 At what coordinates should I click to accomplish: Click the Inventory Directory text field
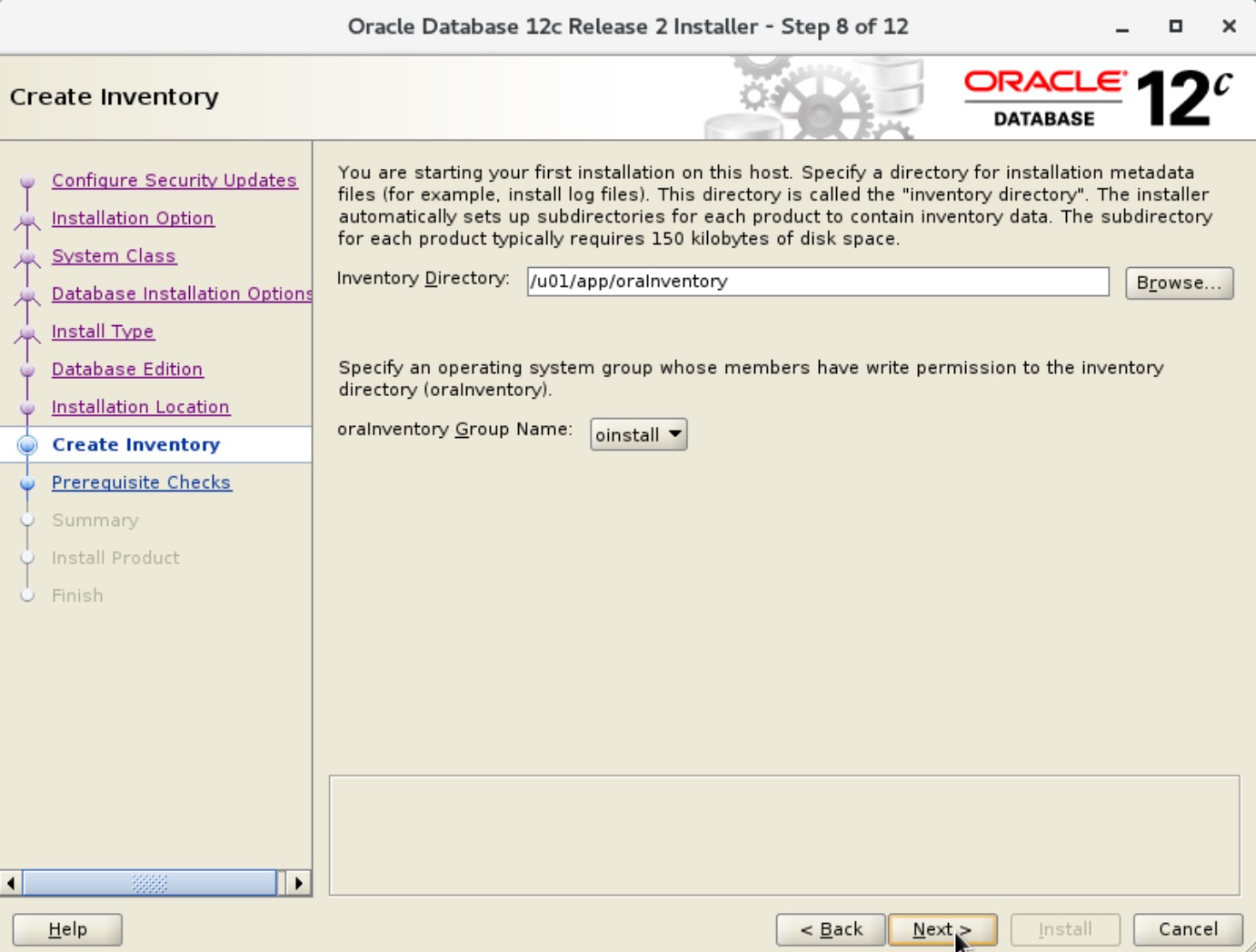818,282
